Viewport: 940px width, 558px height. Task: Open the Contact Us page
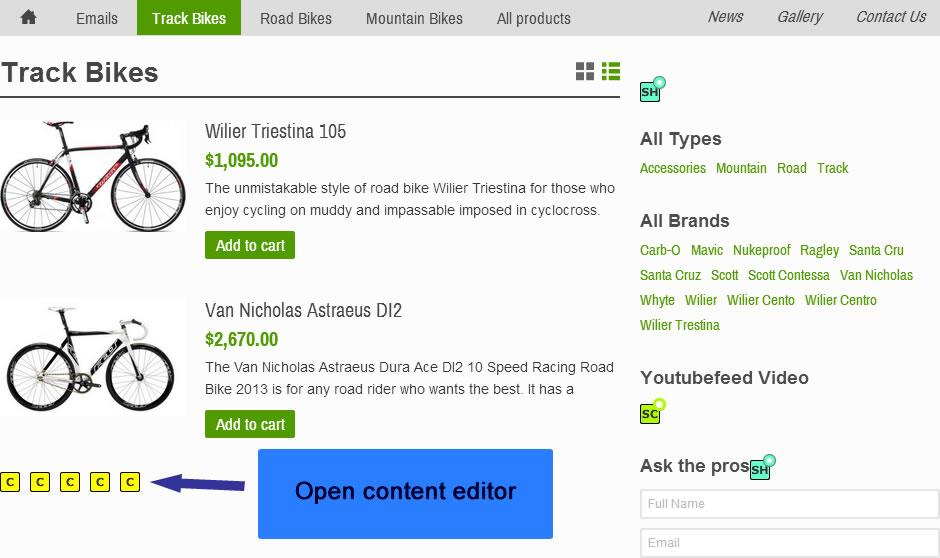coord(891,17)
